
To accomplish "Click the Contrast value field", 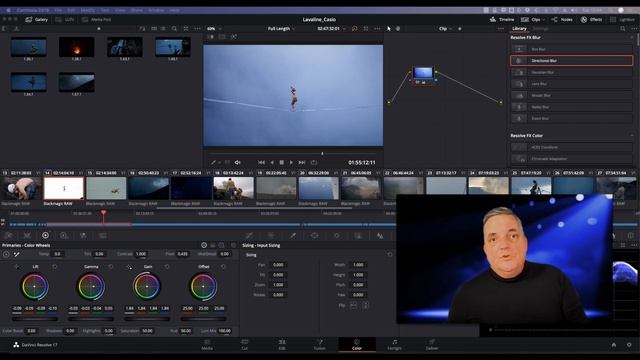I will click(x=141, y=254).
